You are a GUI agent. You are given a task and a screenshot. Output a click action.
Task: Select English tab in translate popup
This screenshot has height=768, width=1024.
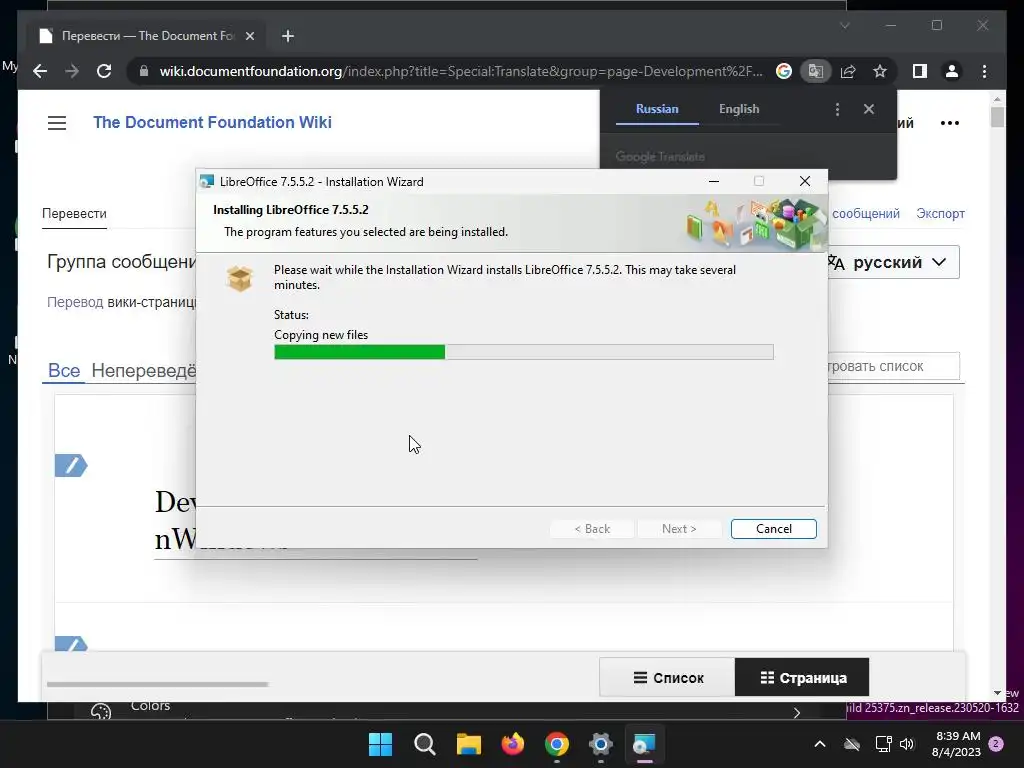(739, 109)
